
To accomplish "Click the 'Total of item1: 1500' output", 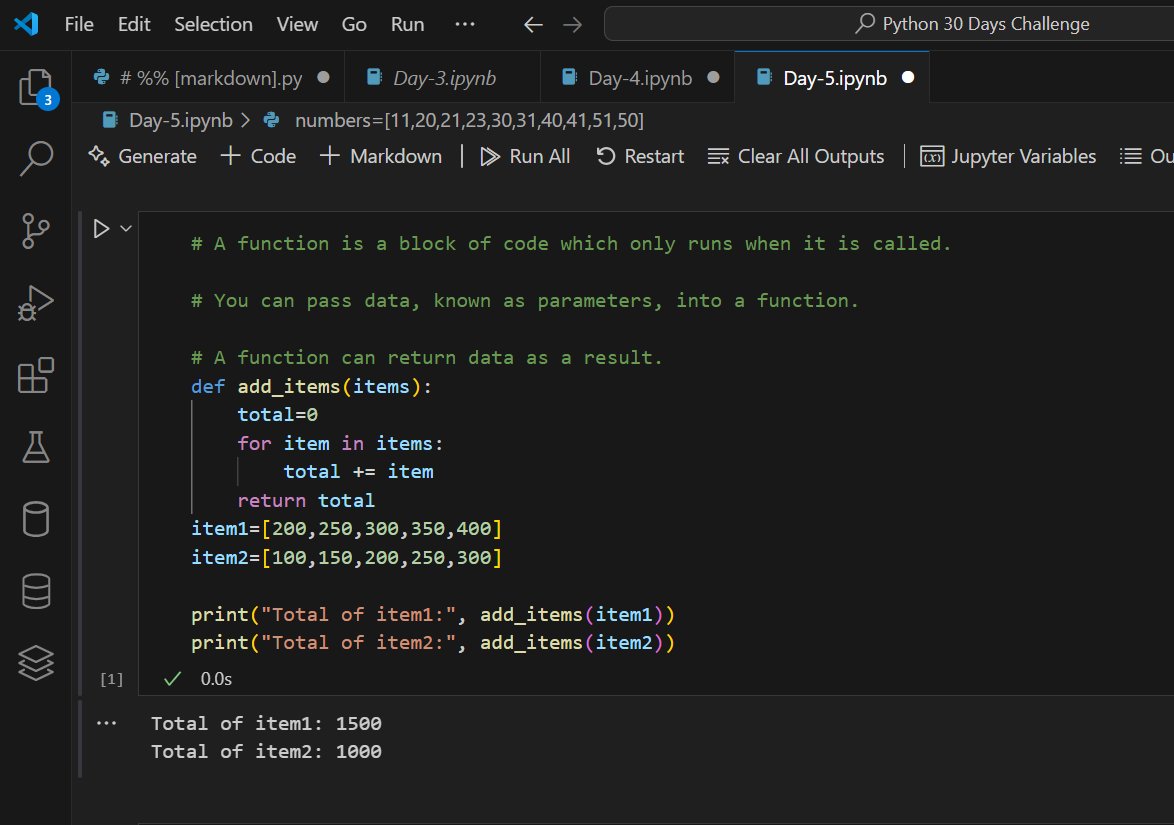I will [266, 723].
